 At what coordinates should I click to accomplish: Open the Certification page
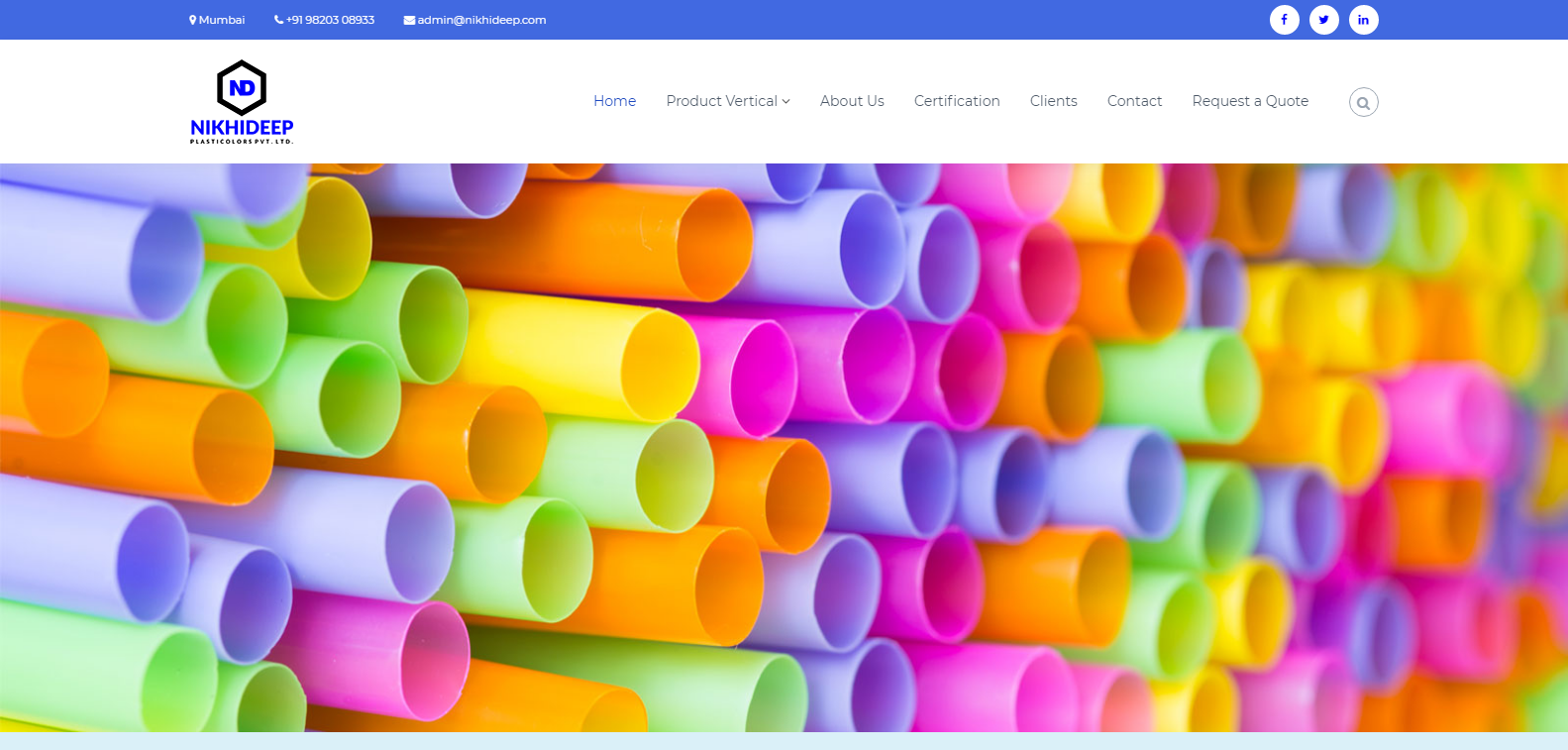coord(957,101)
